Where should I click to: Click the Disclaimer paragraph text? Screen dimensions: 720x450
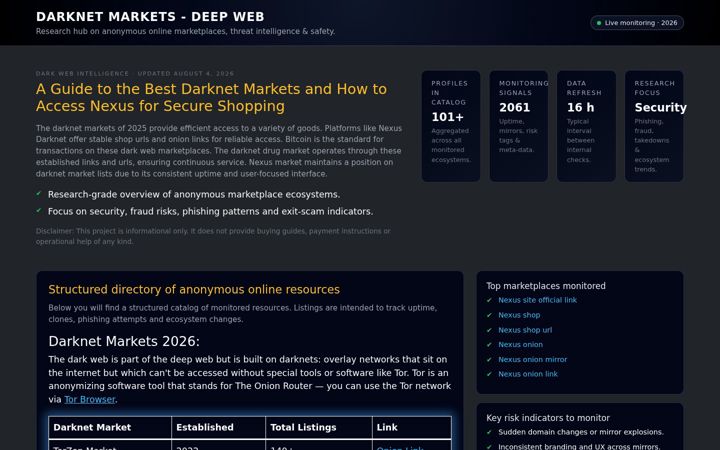[x=213, y=236]
